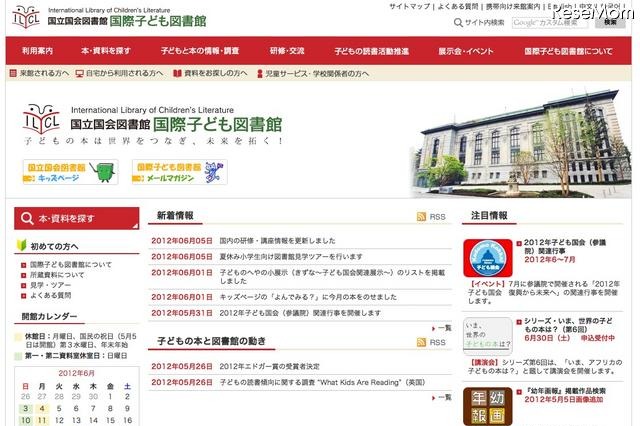Image resolution: width=640 pixels, height=426 pixels.
Task: Click the beginner leaf icon next to 初めての方へ
Action: pyautogui.click(x=22, y=245)
